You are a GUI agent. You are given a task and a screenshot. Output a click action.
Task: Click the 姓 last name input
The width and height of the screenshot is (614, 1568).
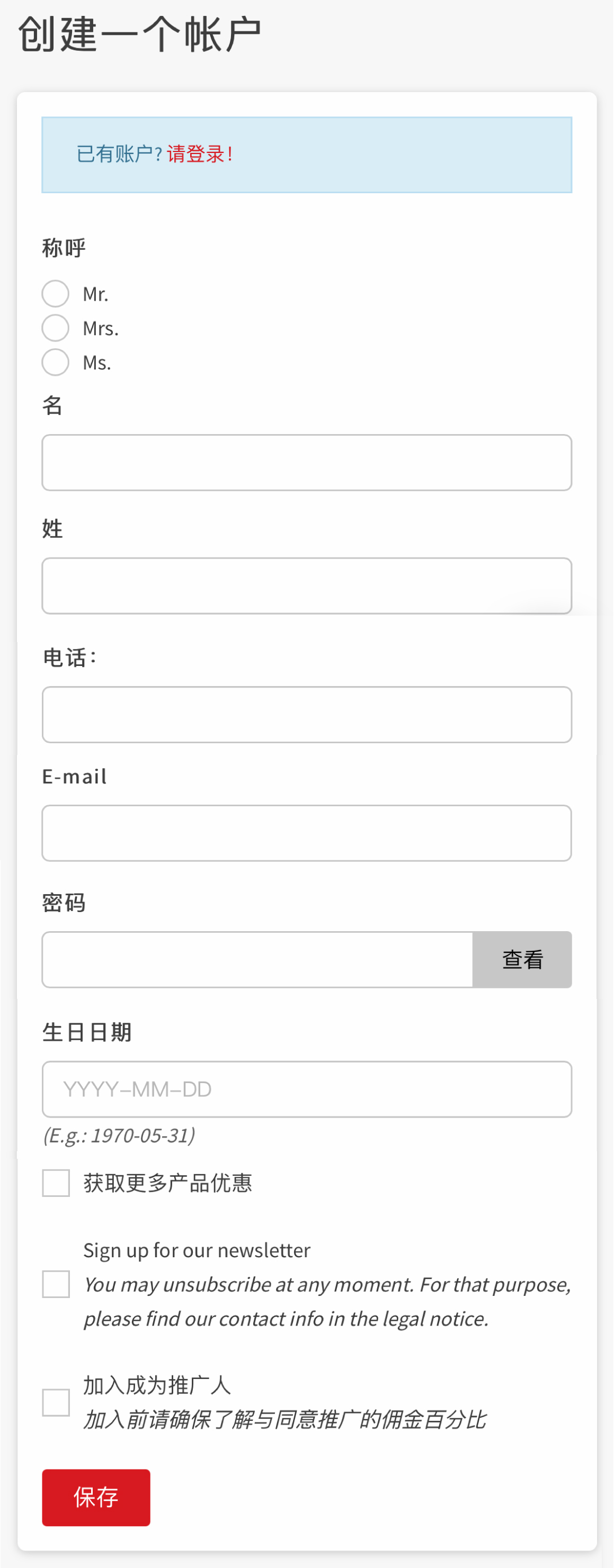point(307,585)
